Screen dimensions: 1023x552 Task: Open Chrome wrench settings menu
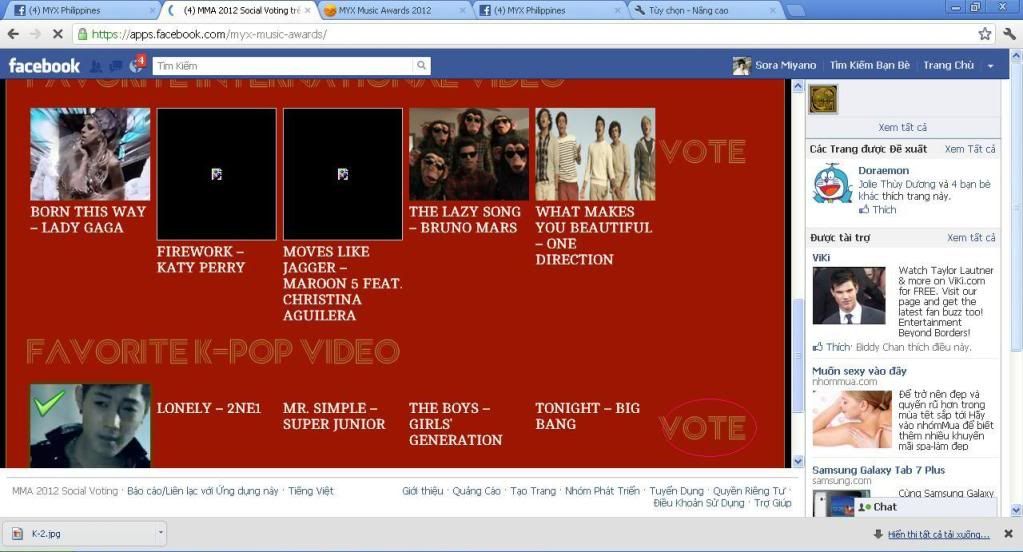1009,34
